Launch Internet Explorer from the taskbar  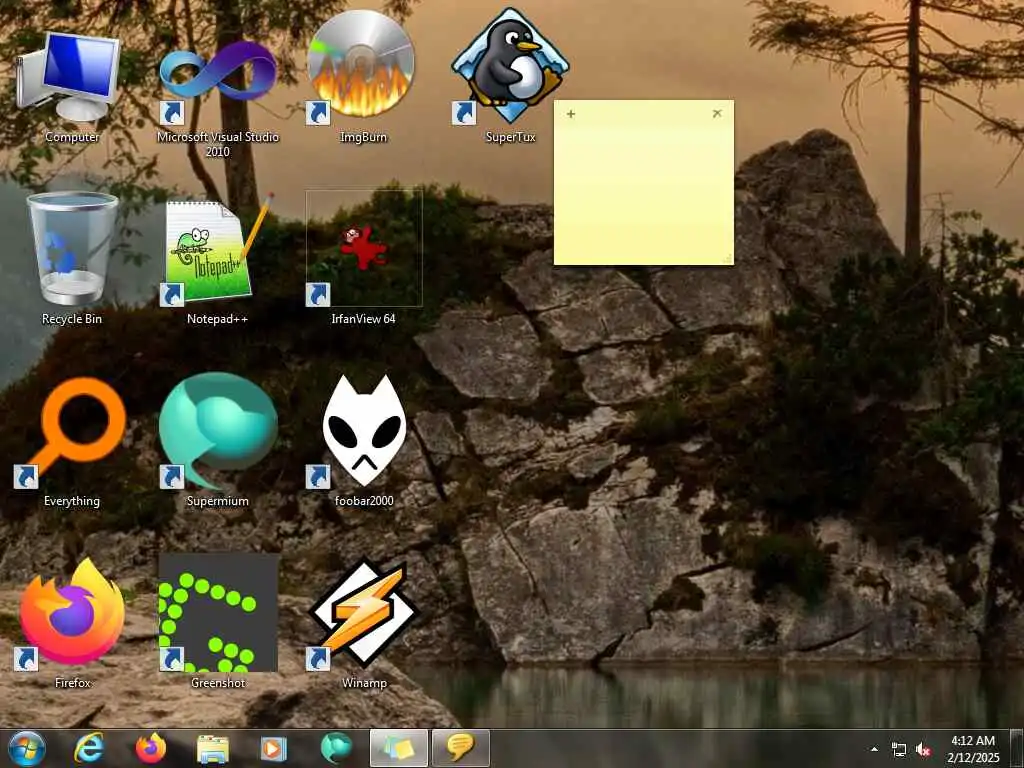click(x=88, y=748)
